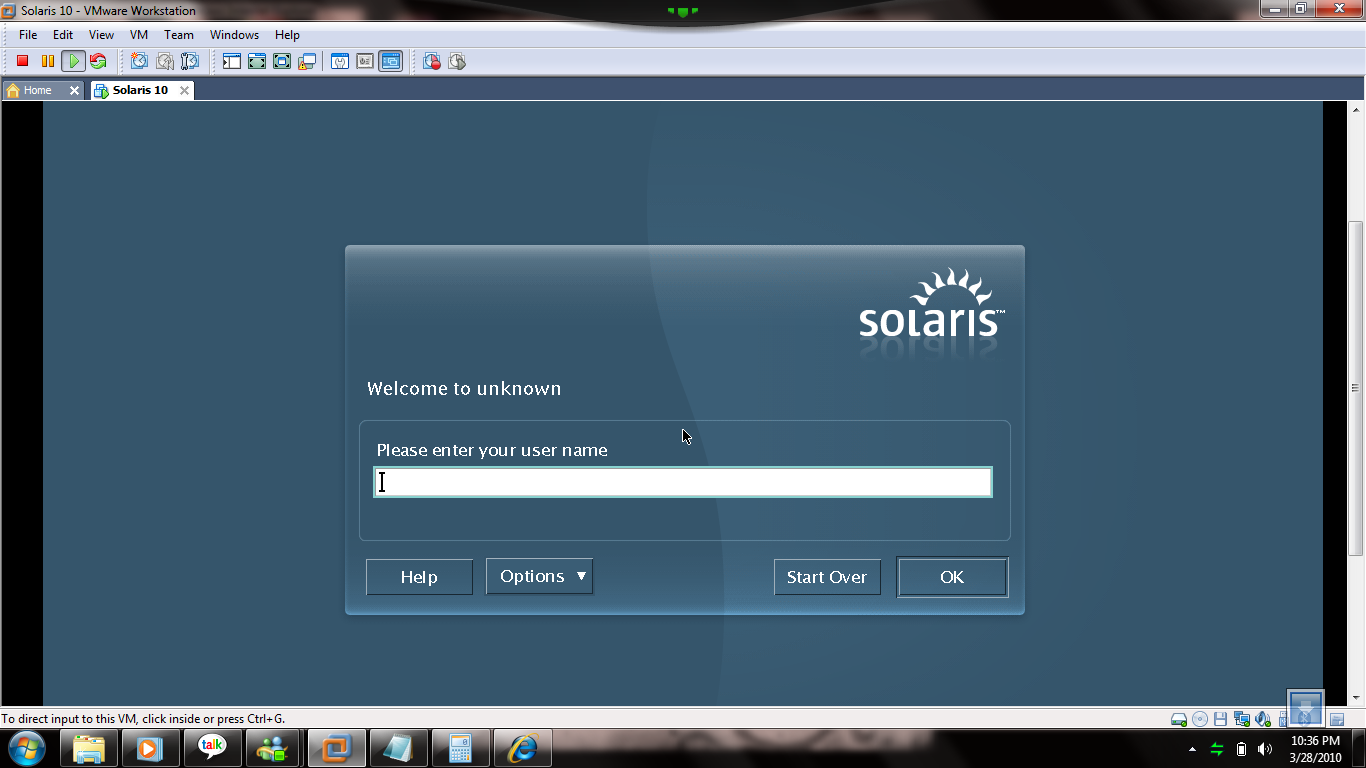This screenshot has width=1366, height=768.
Task: Toggle the network adapter device icon
Action: point(1242,719)
